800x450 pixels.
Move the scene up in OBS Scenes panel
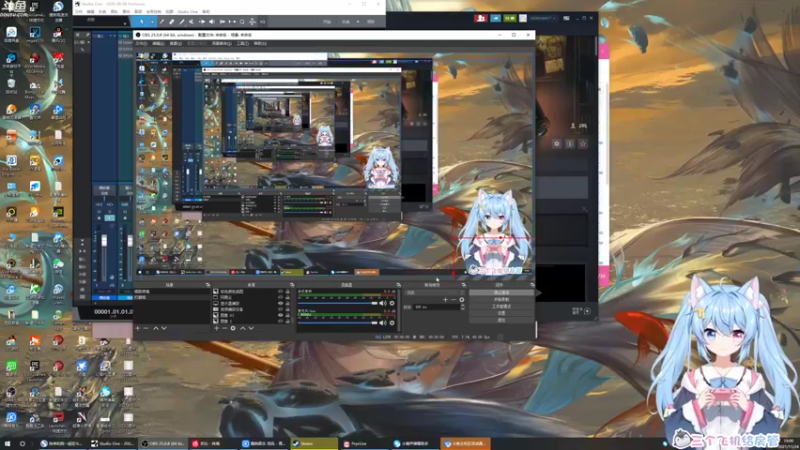tap(156, 328)
